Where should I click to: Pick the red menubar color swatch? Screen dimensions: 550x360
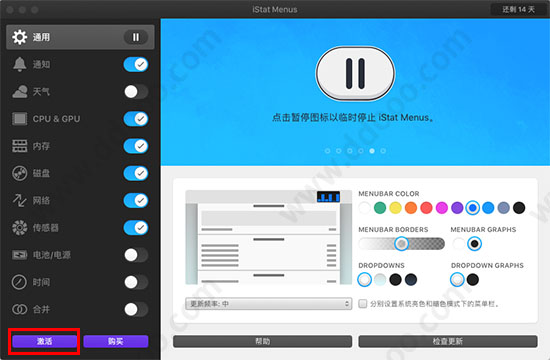point(426,208)
